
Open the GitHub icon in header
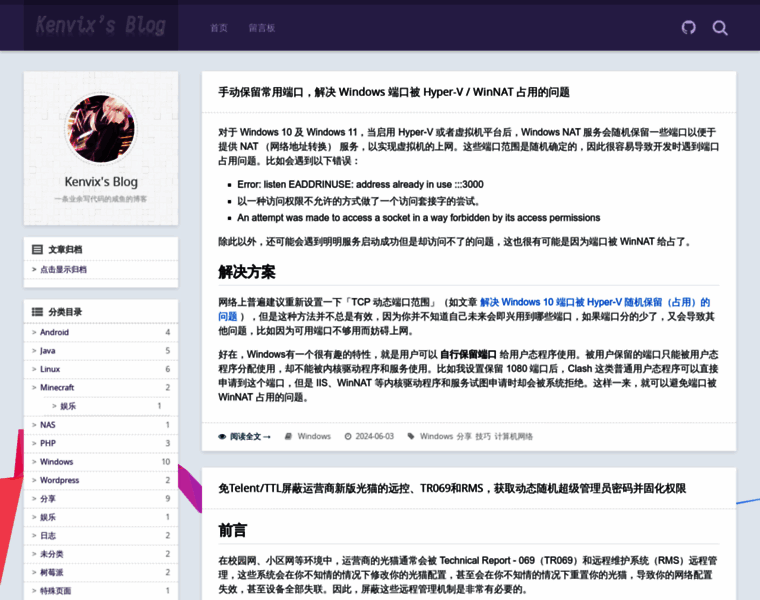tap(688, 27)
